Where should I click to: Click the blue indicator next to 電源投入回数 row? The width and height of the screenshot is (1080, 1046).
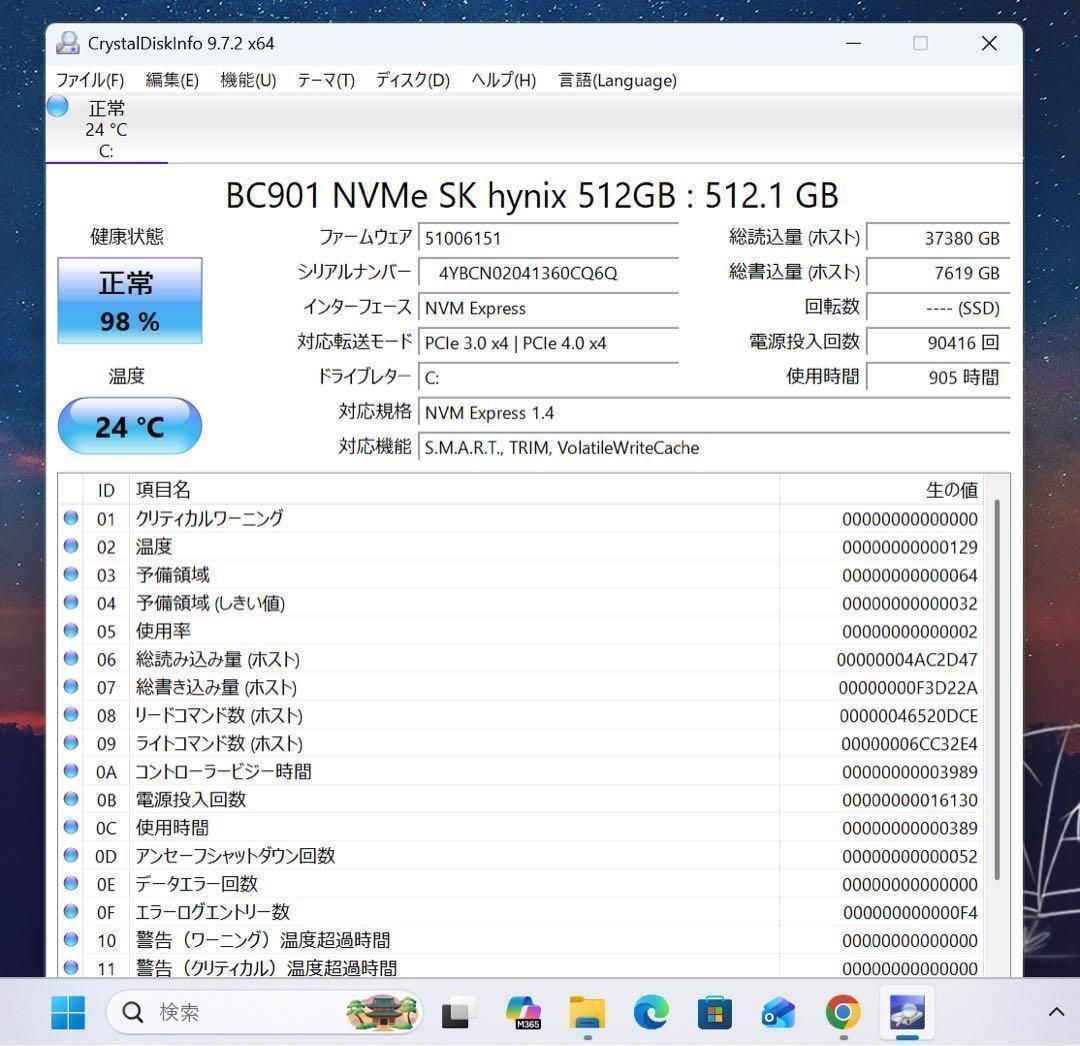point(70,799)
